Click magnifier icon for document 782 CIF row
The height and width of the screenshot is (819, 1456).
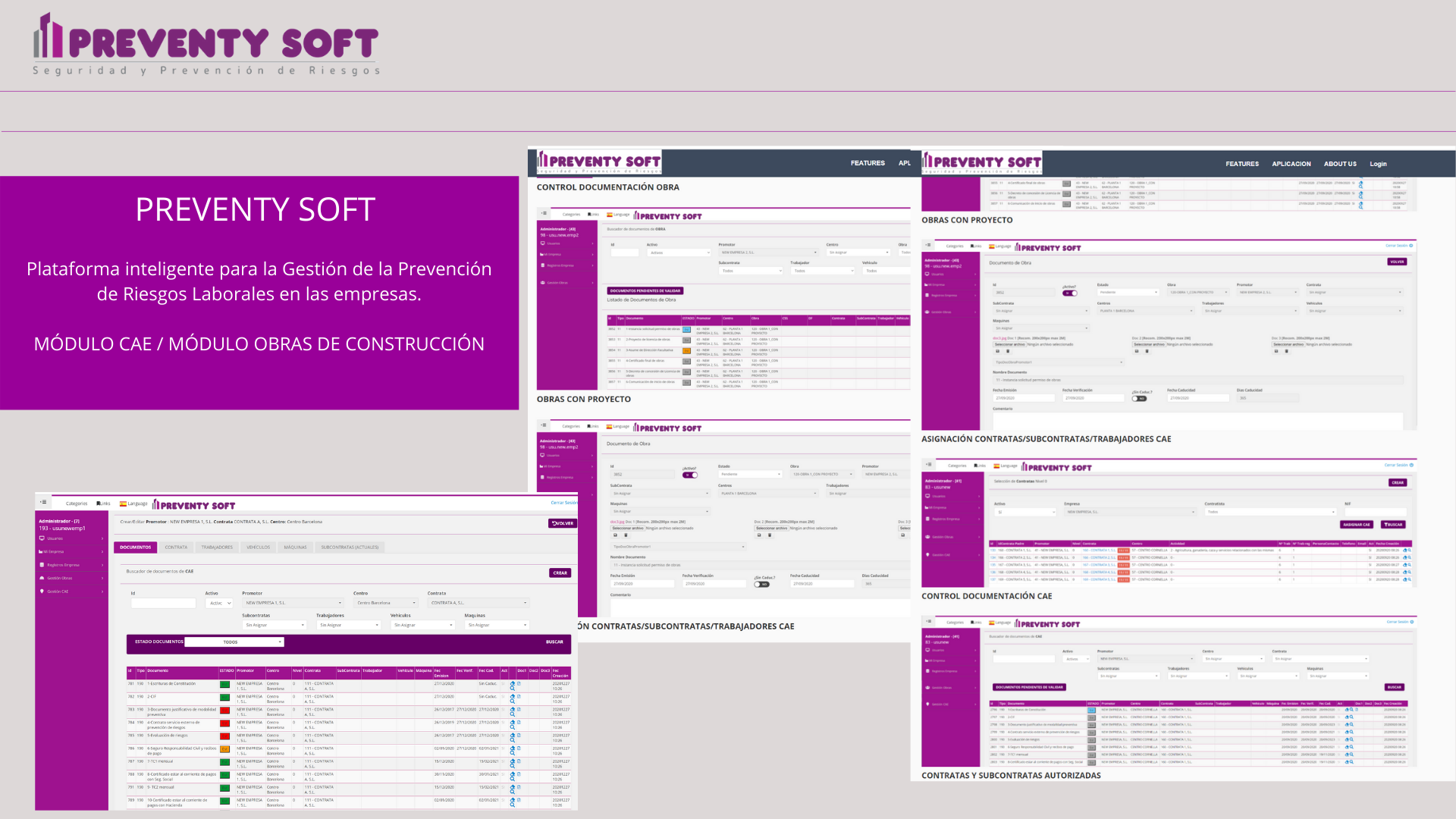(x=513, y=701)
